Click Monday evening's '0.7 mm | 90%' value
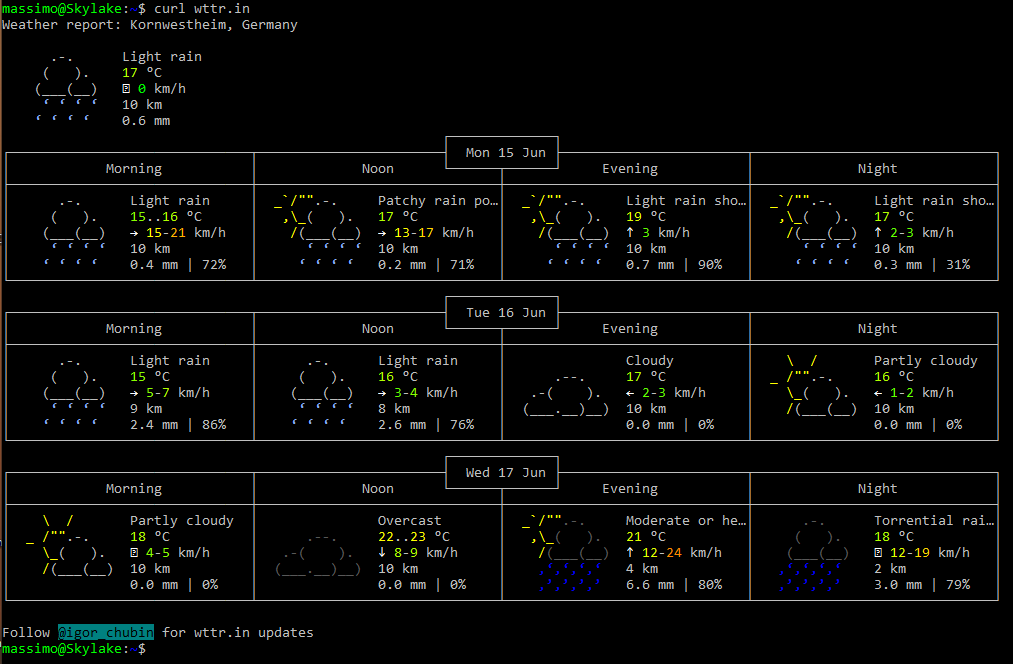1013x664 pixels. (674, 265)
